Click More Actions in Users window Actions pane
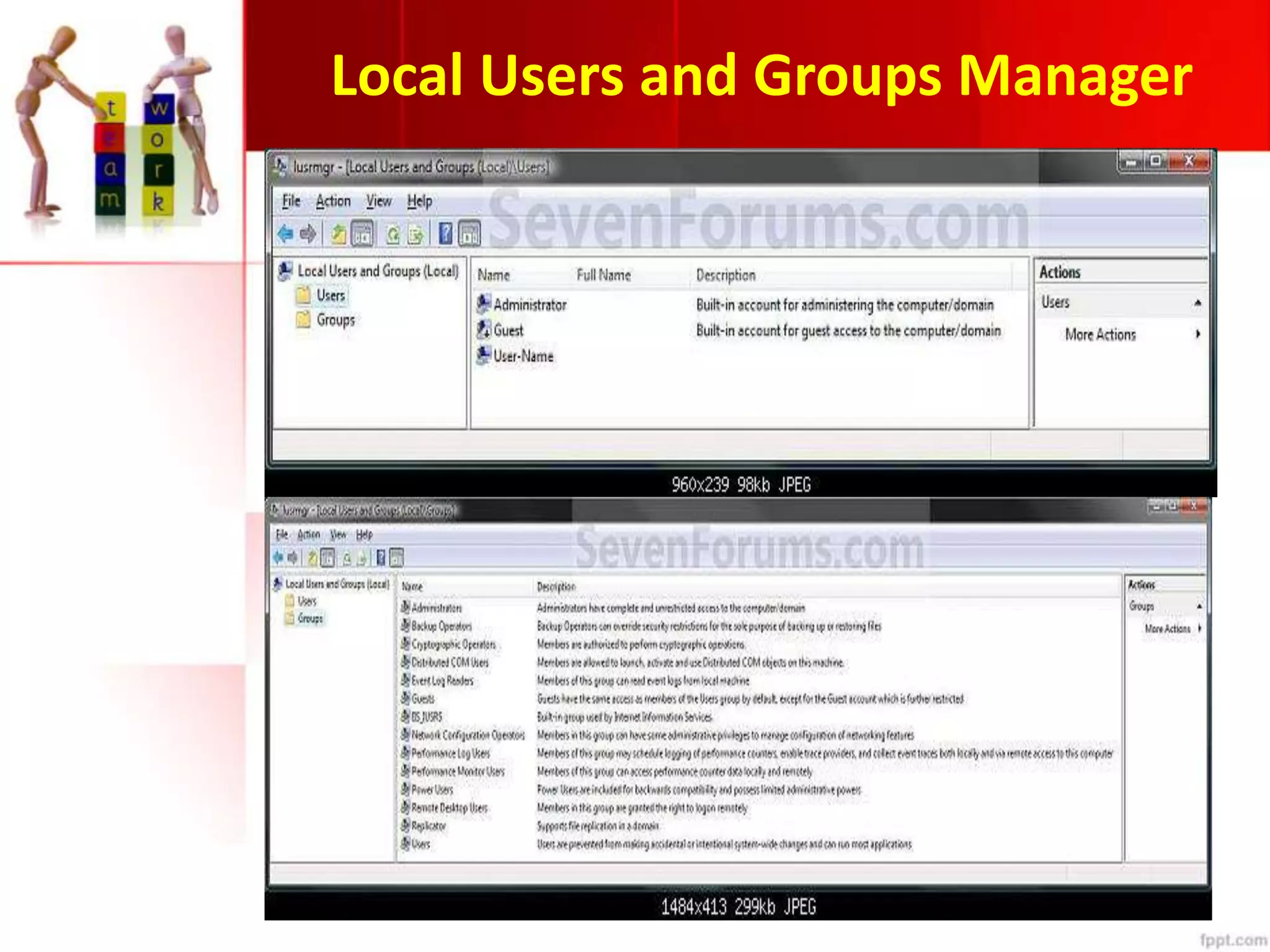 [x=1100, y=334]
